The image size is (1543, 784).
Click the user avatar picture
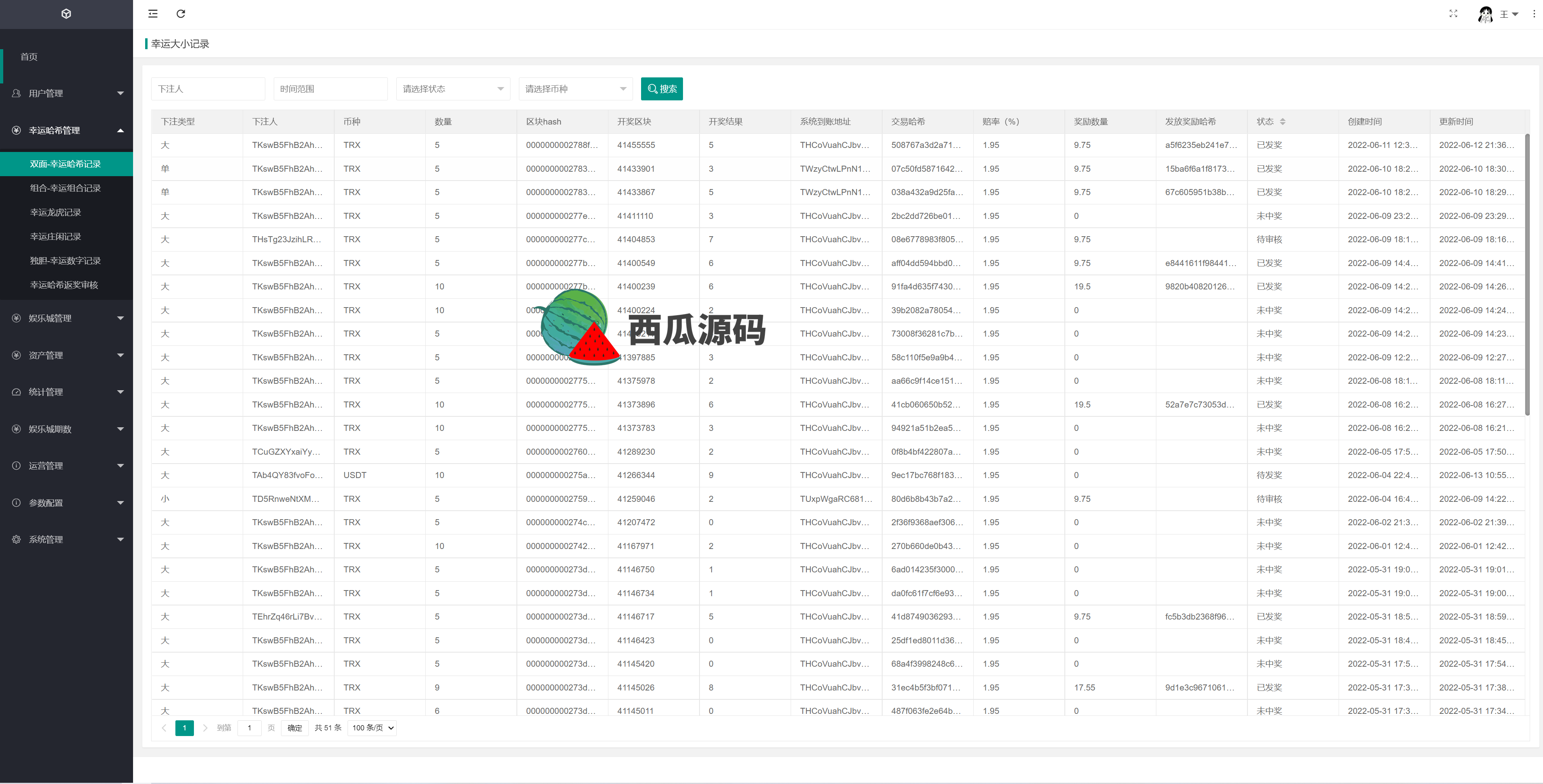pyautogui.click(x=1485, y=14)
